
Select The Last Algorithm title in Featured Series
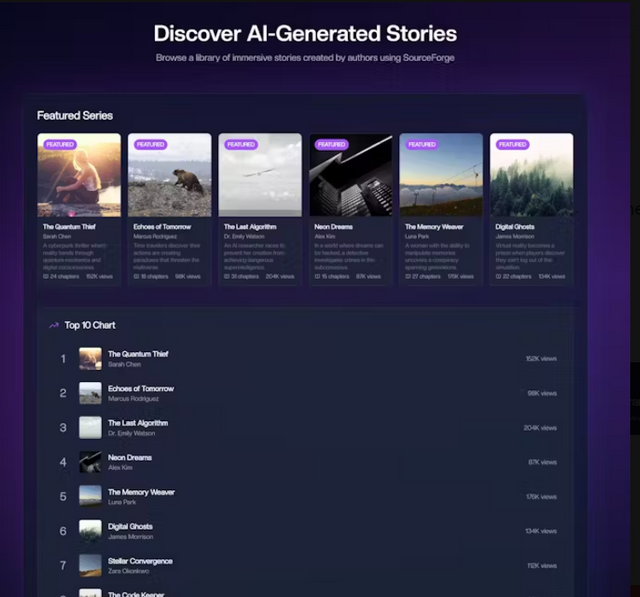250,227
